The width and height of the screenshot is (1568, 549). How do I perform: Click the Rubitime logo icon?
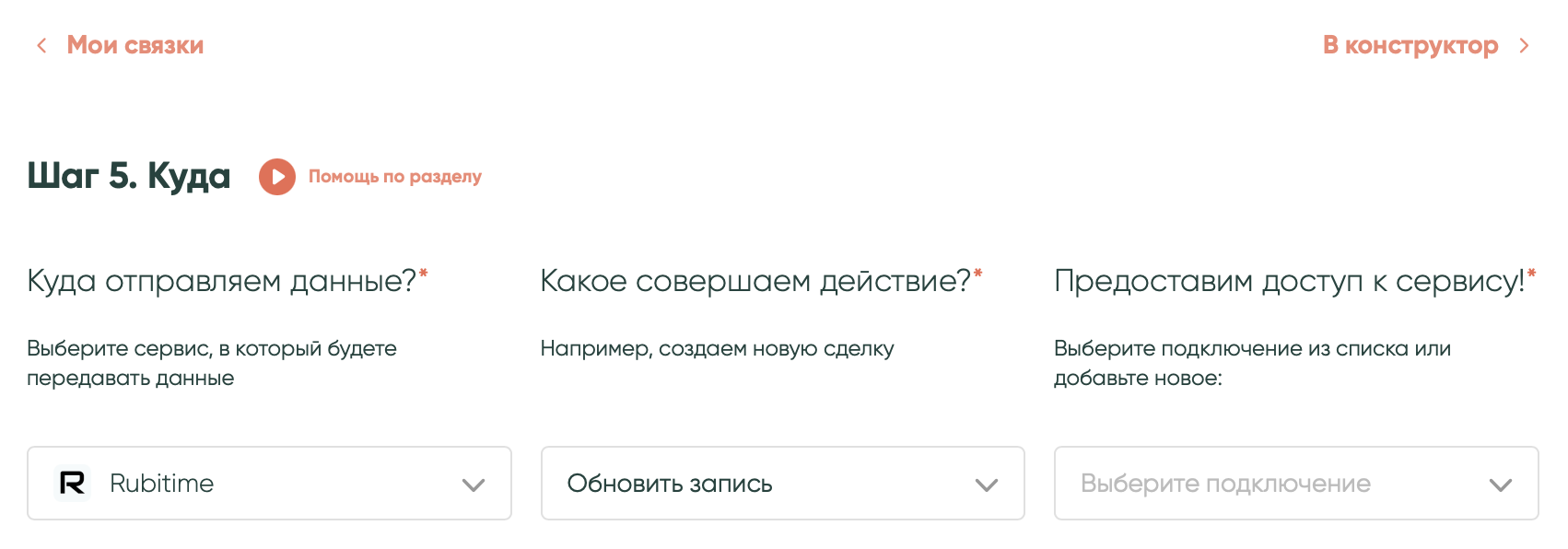tap(73, 483)
